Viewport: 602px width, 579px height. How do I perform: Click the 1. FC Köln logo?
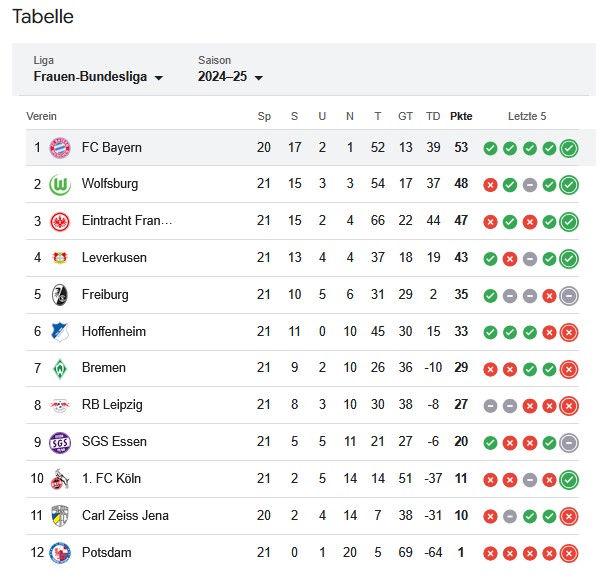(60, 479)
